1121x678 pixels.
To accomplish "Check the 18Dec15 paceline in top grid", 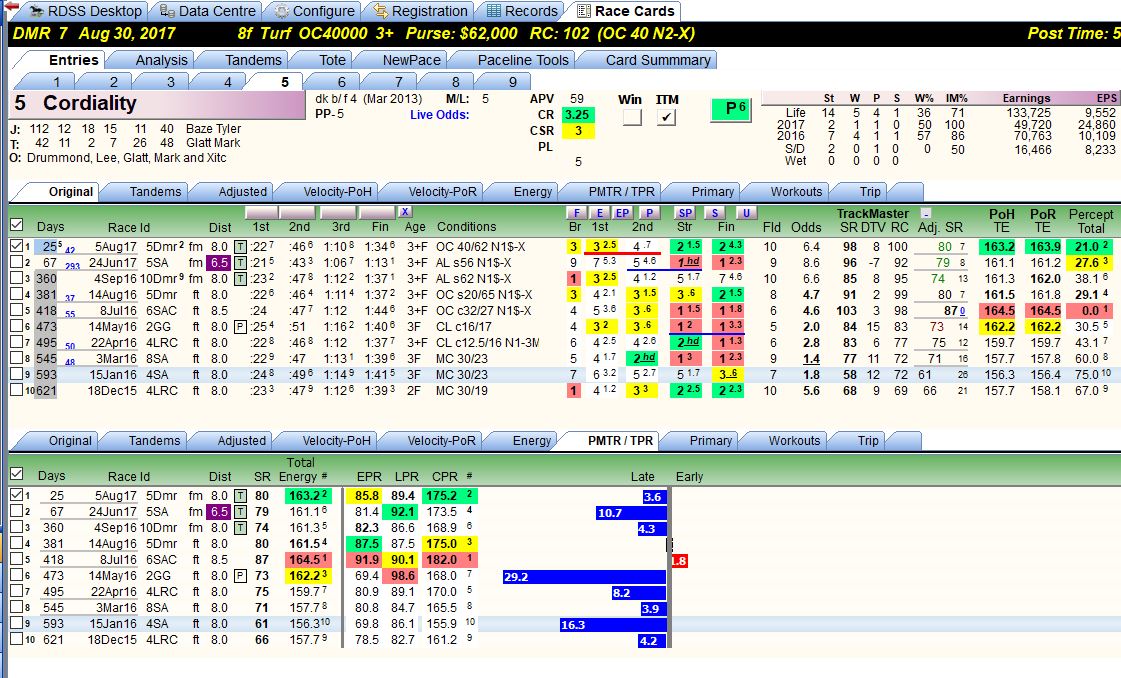I will pos(16,390).
